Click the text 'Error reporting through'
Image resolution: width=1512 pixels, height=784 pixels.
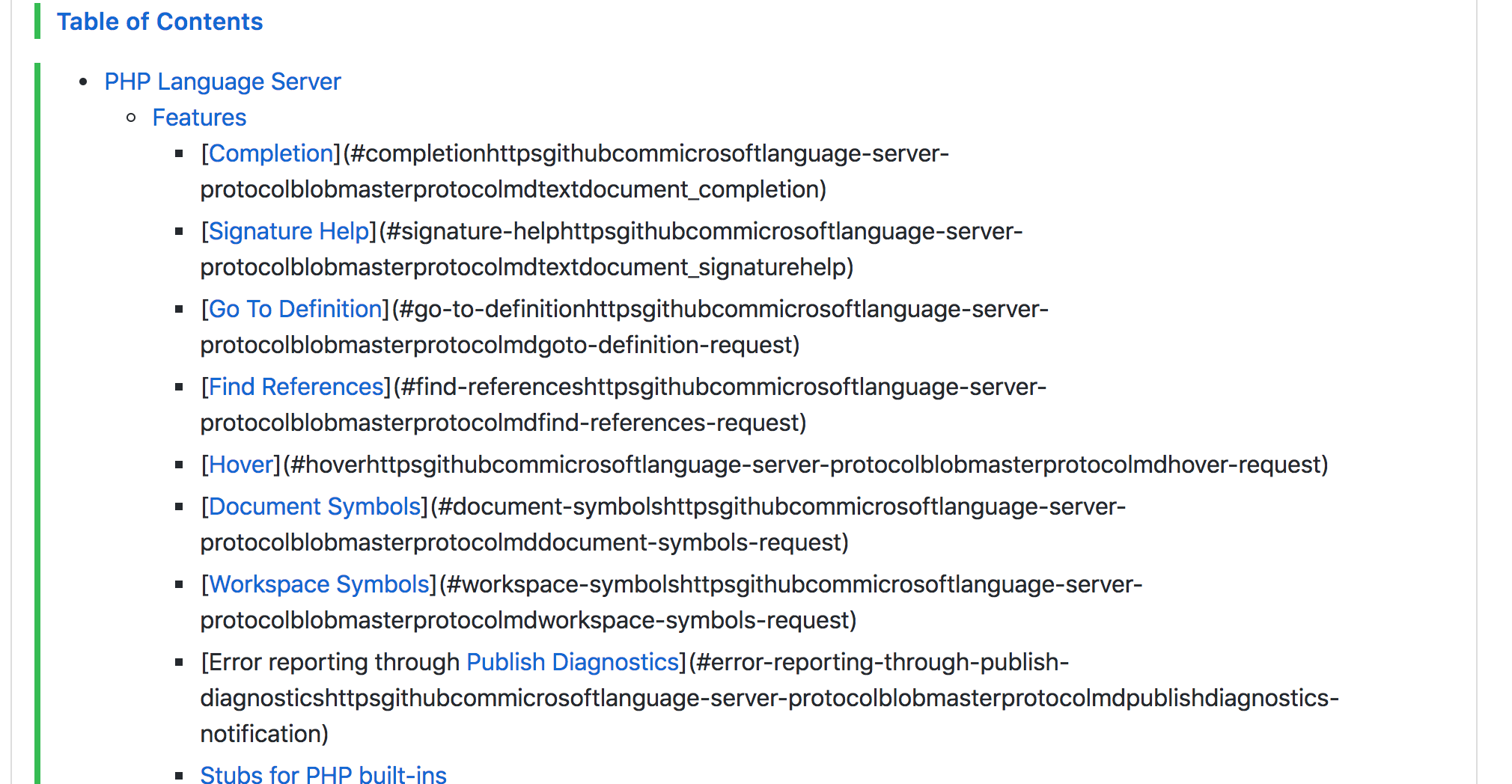(334, 662)
